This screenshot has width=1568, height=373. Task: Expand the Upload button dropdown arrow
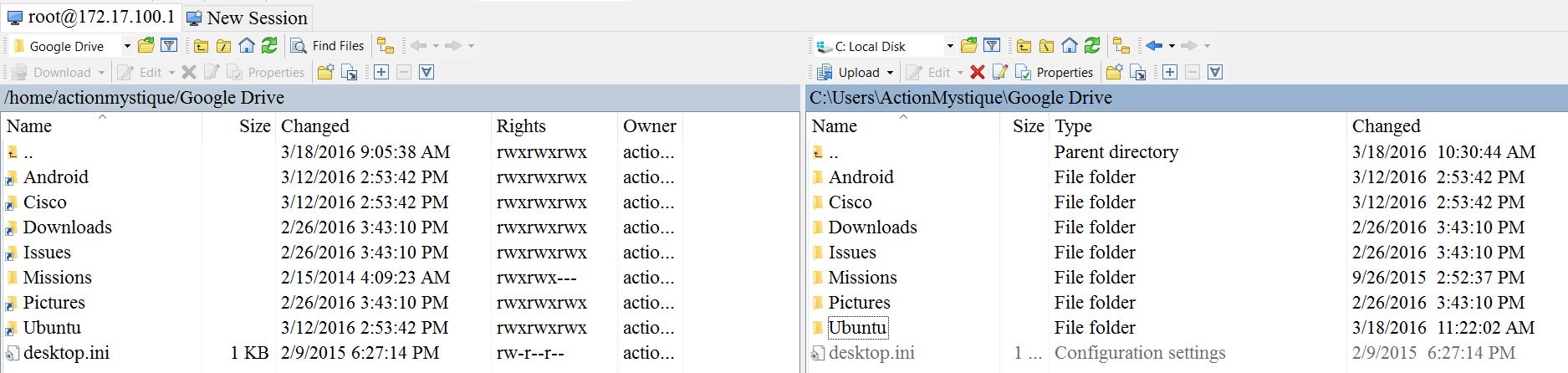point(890,73)
